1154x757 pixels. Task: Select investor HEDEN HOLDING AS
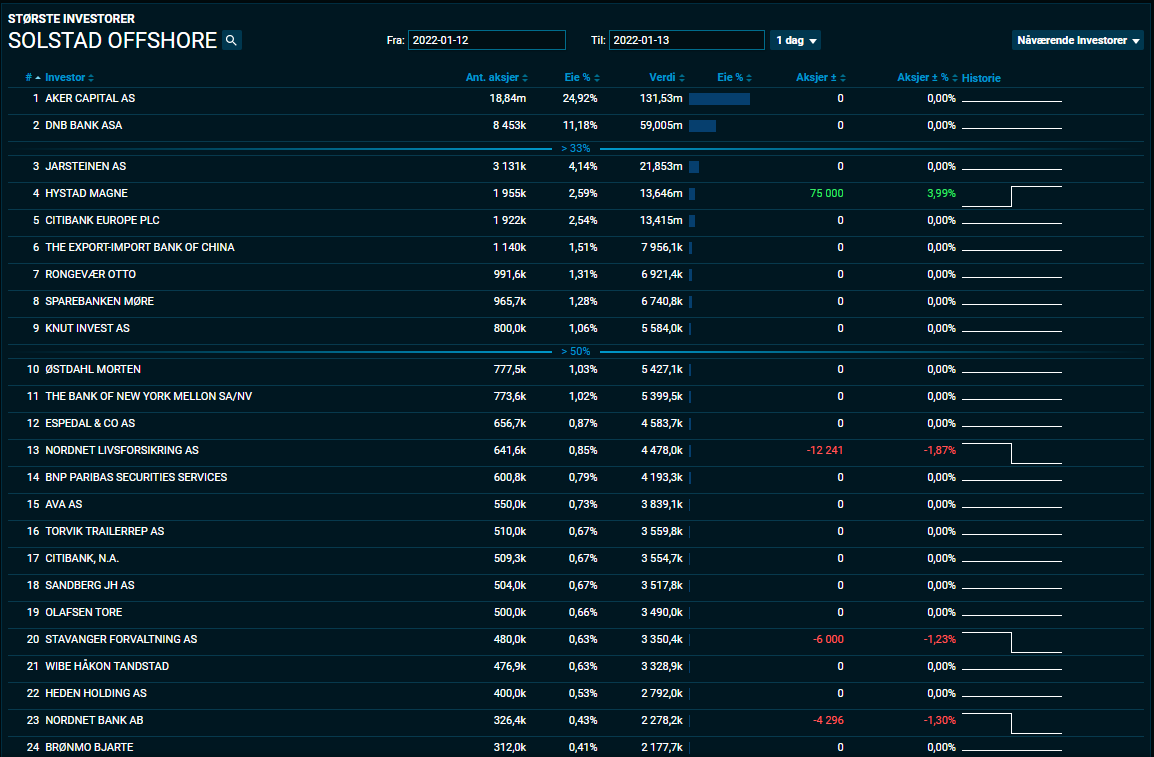(96, 694)
